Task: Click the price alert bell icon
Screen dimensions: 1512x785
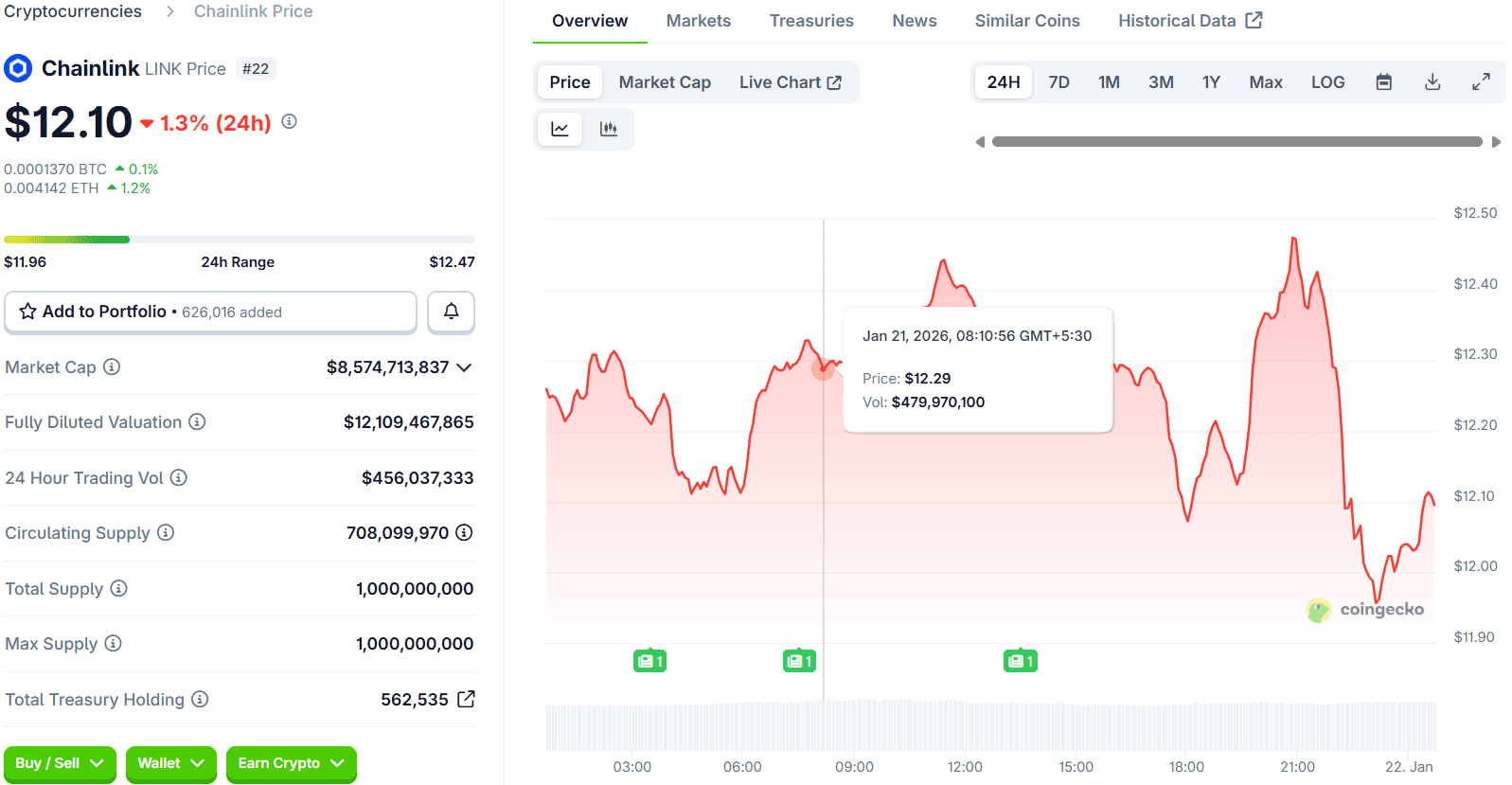Action: 451,312
